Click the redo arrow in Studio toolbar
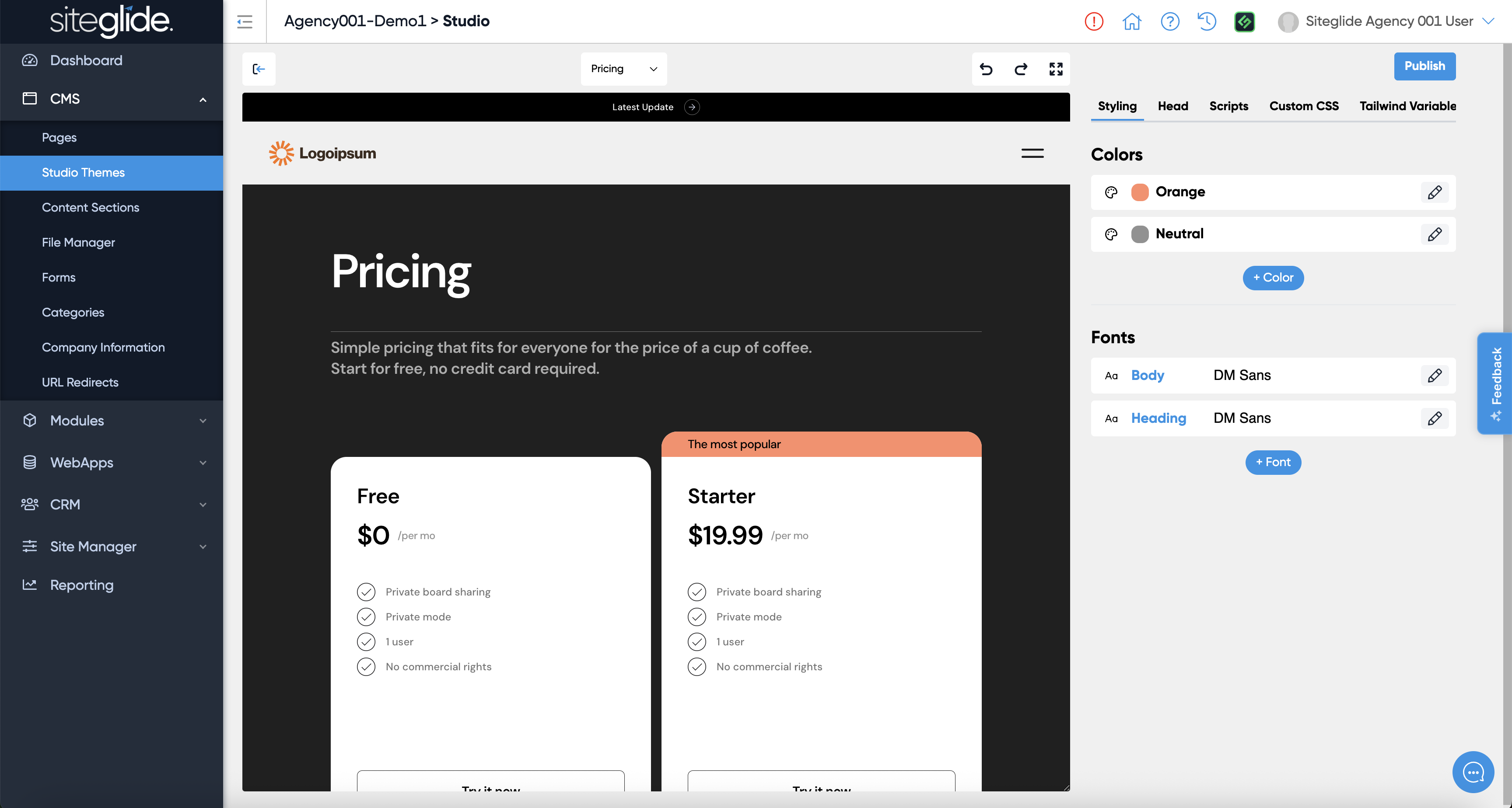The image size is (1512, 808). 1021,69
